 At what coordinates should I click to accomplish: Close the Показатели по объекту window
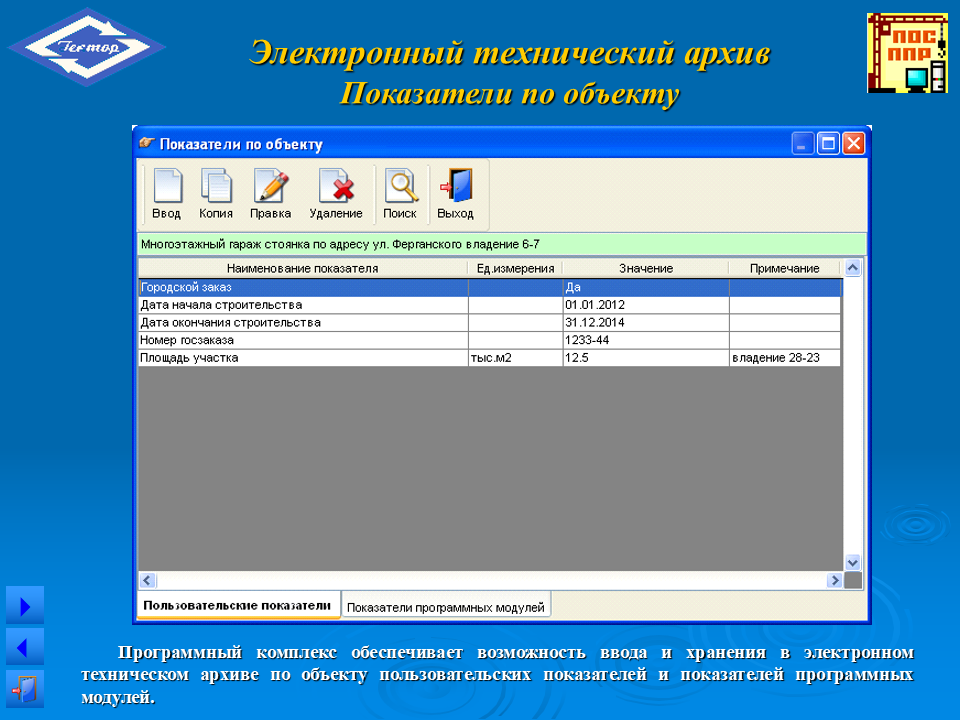pos(853,144)
